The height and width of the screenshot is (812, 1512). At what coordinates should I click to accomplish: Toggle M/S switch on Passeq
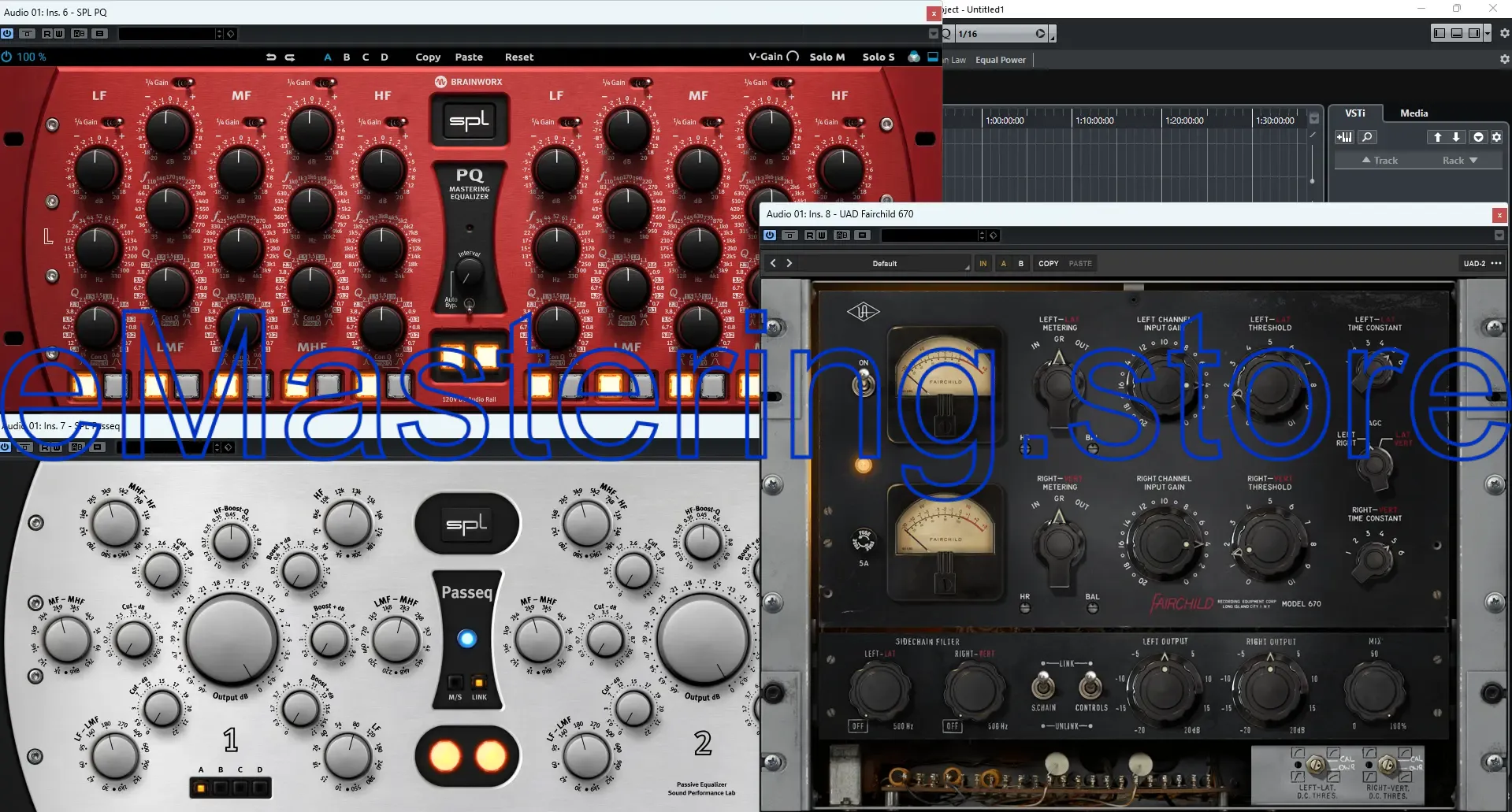pos(455,682)
